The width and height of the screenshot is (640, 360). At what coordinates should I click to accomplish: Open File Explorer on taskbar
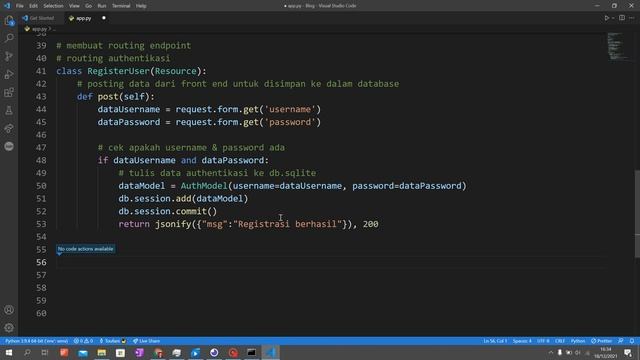(x=102, y=352)
